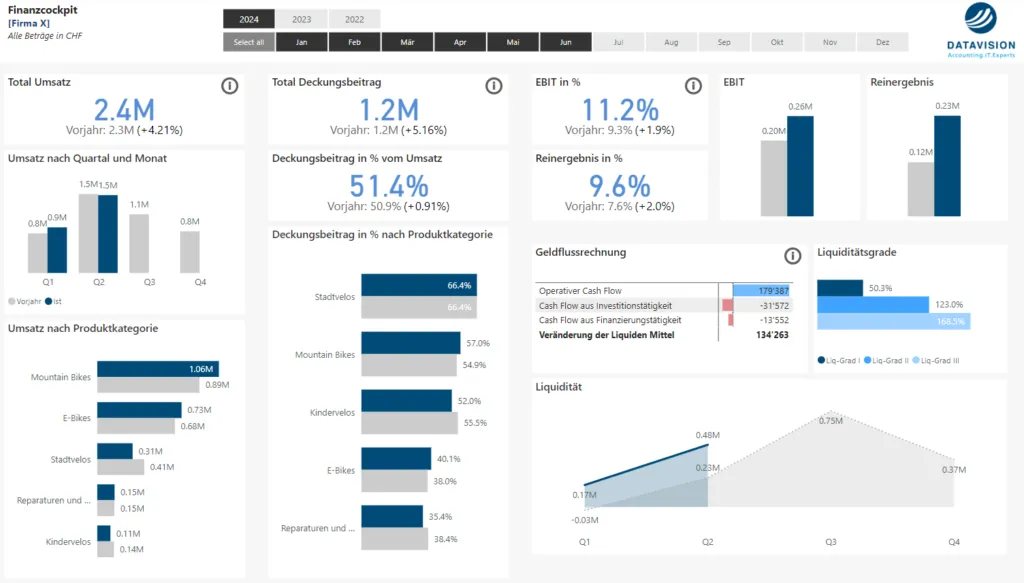
Task: Select Stadtvelos 66.4% dark margin bar
Action: click(419, 285)
